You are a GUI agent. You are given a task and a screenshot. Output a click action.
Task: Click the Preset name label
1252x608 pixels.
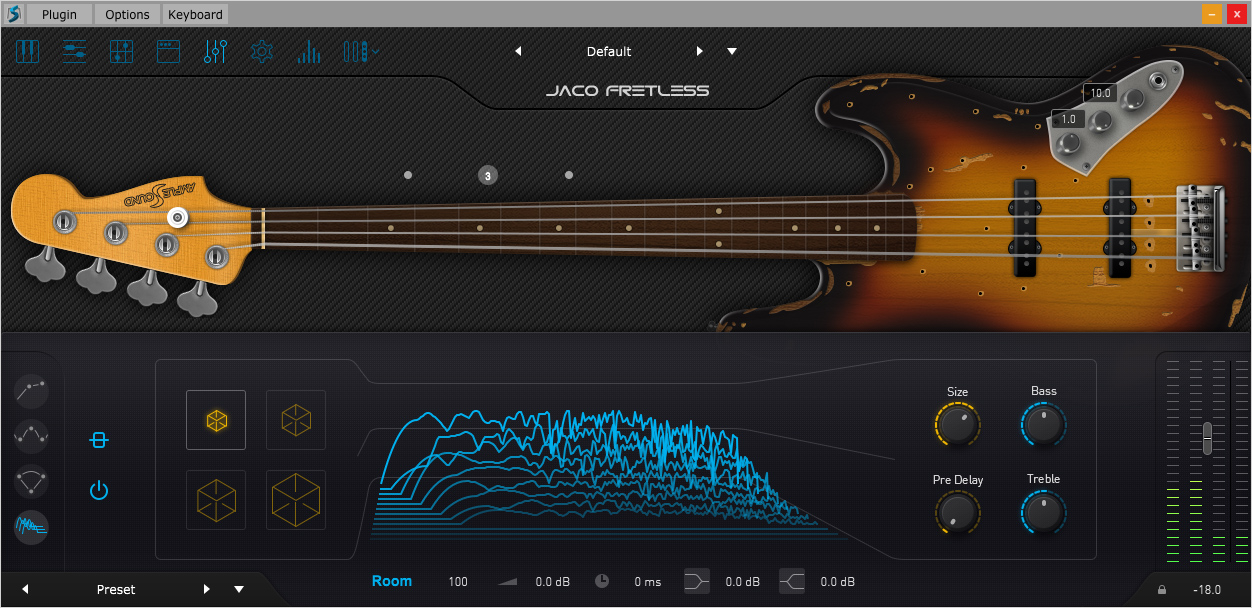[116, 589]
